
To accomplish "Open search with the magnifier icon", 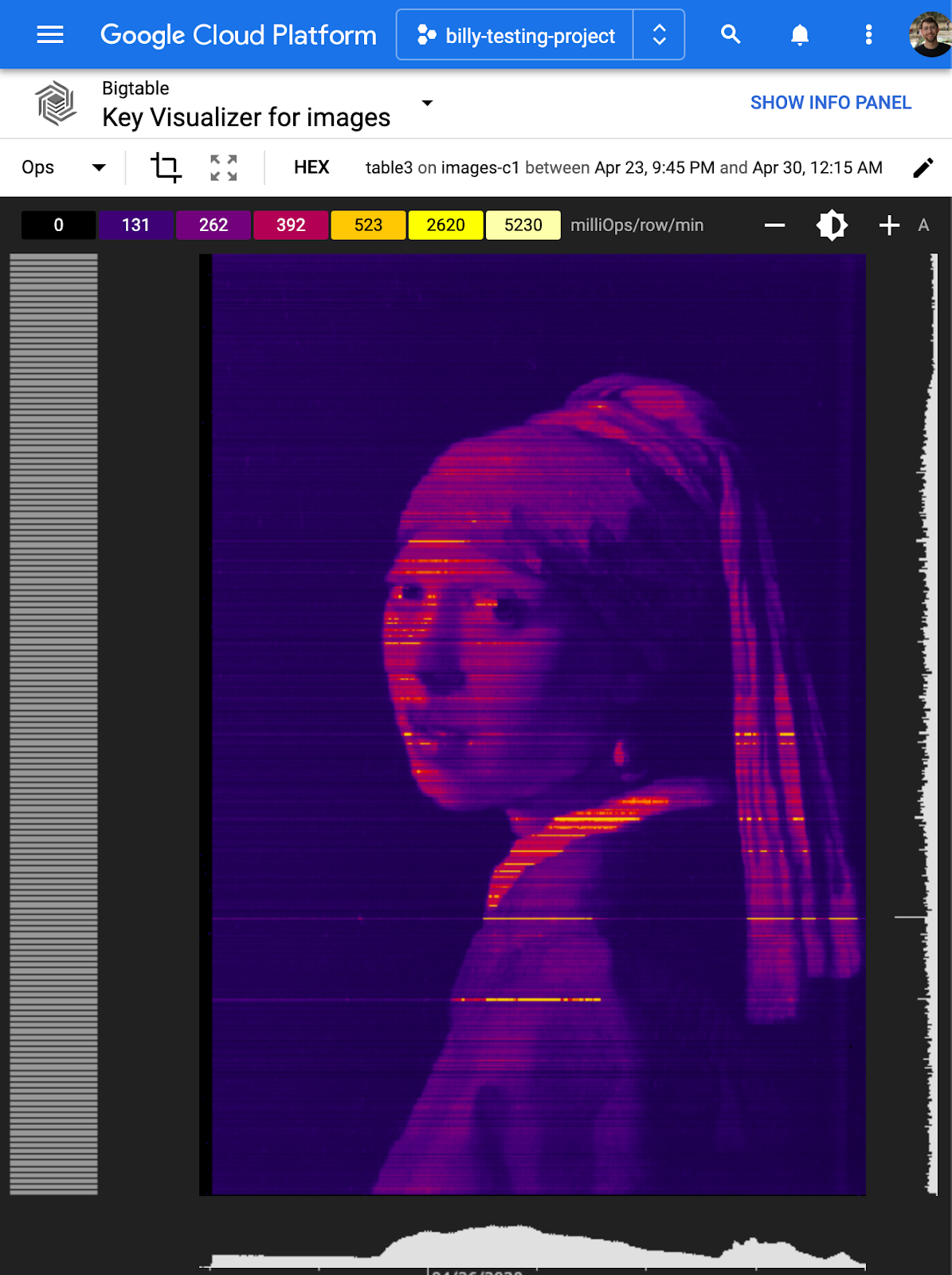I will click(731, 34).
